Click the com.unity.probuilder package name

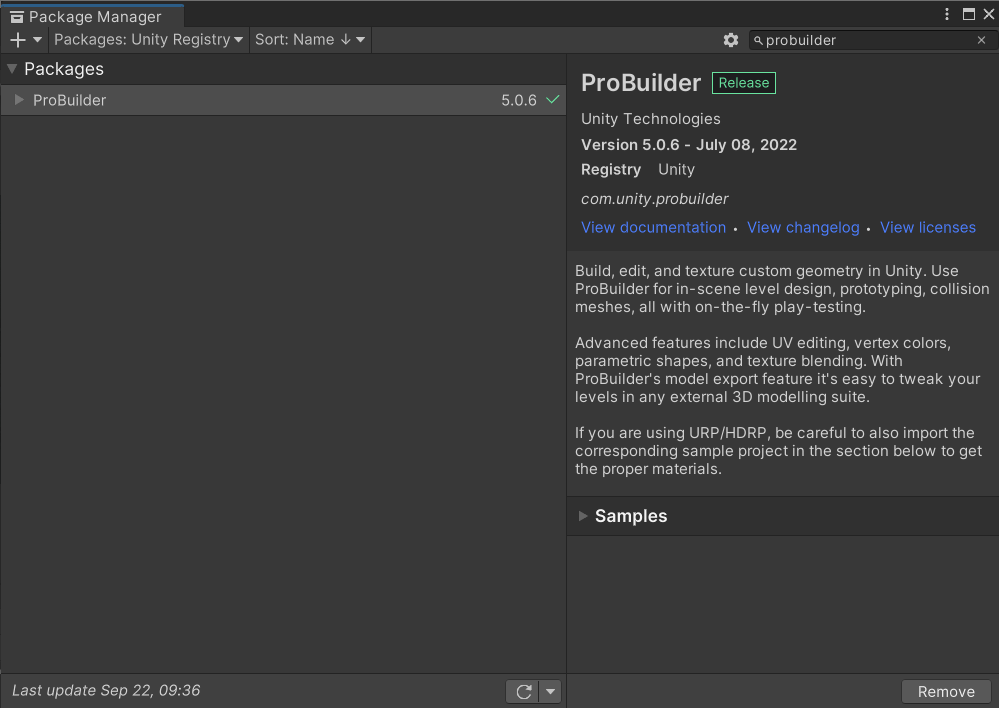654,199
